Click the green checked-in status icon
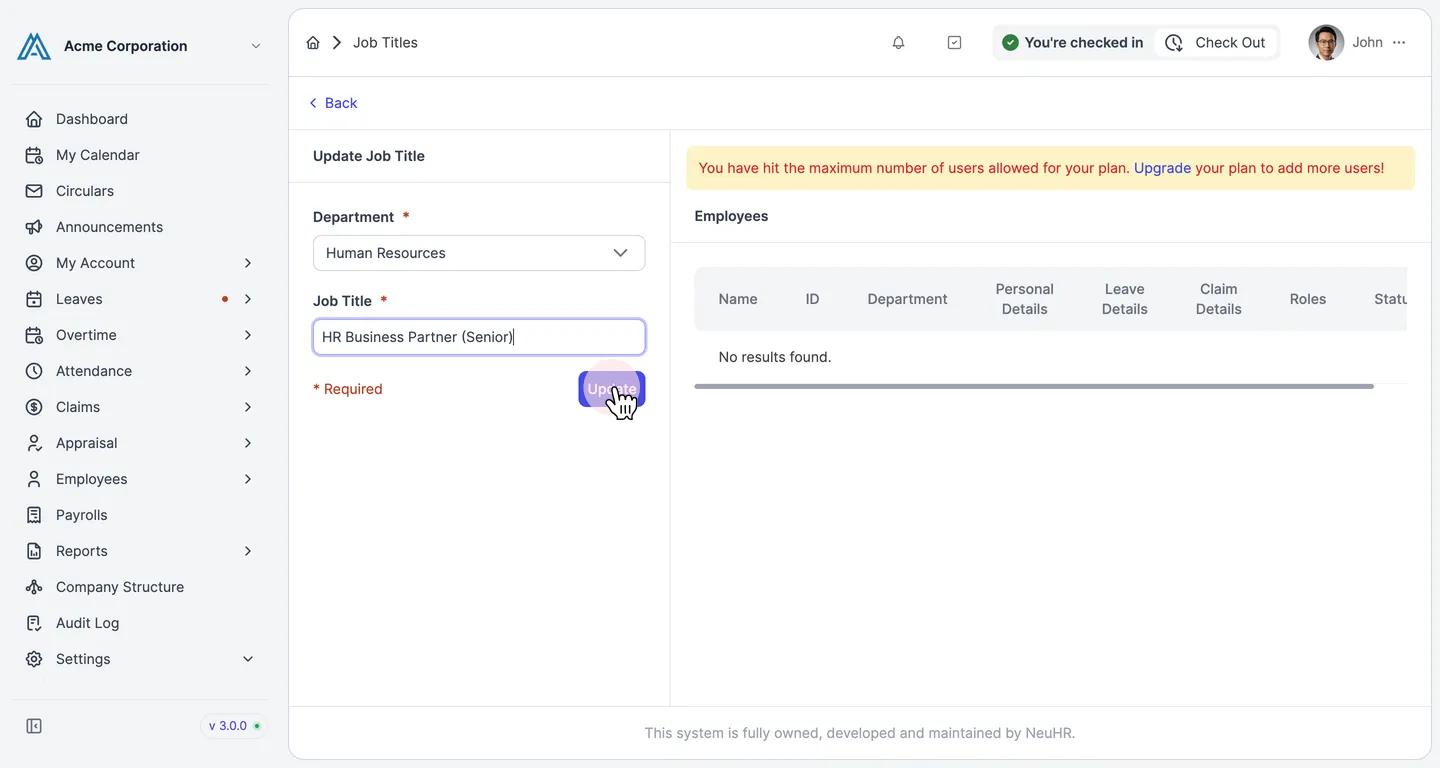This screenshot has height=768, width=1440. [x=1010, y=43]
